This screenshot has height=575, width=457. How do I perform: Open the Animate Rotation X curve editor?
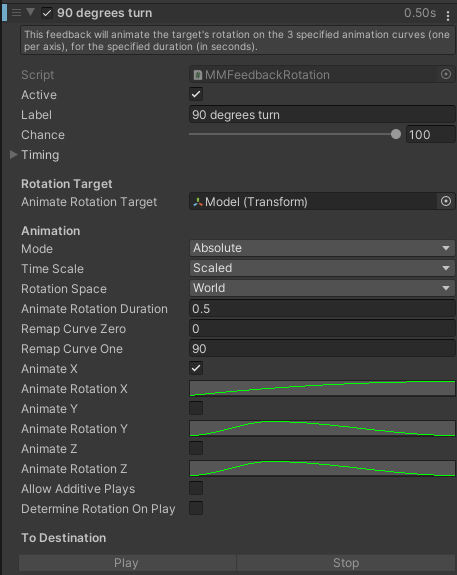click(x=322, y=388)
